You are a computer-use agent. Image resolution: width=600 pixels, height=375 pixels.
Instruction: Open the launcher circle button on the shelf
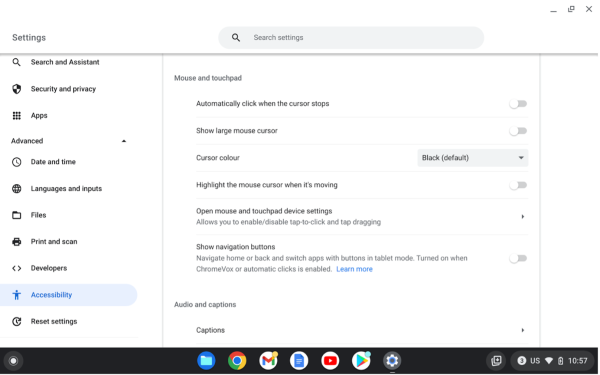(13, 361)
